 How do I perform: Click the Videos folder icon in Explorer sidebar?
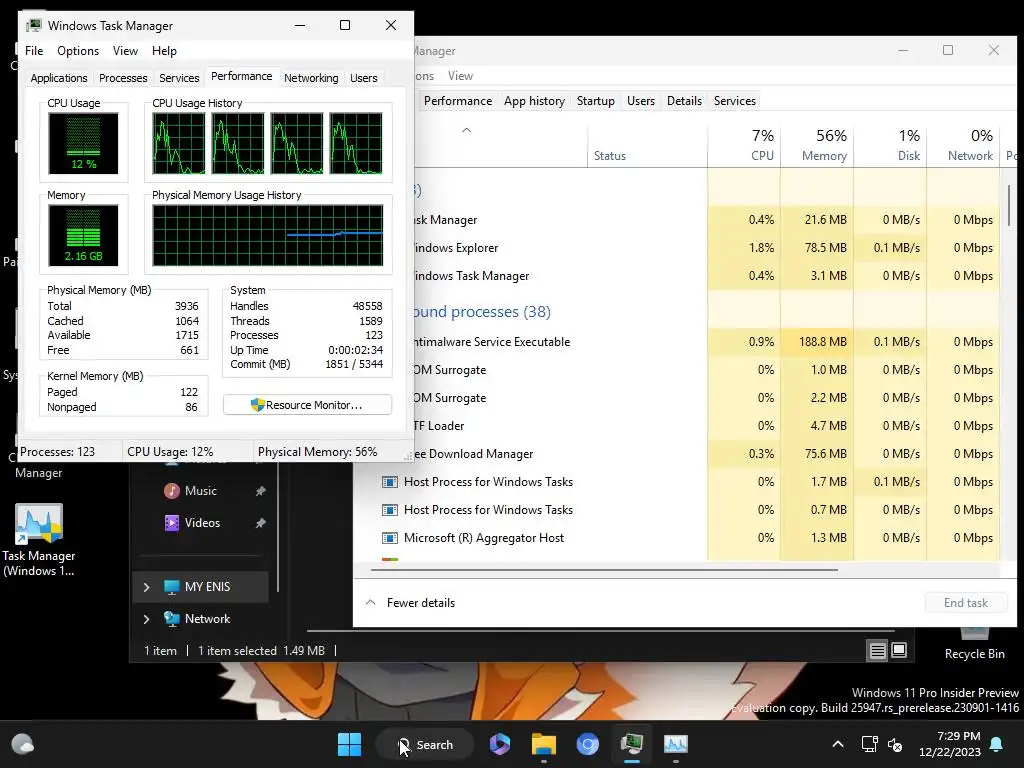coord(172,522)
